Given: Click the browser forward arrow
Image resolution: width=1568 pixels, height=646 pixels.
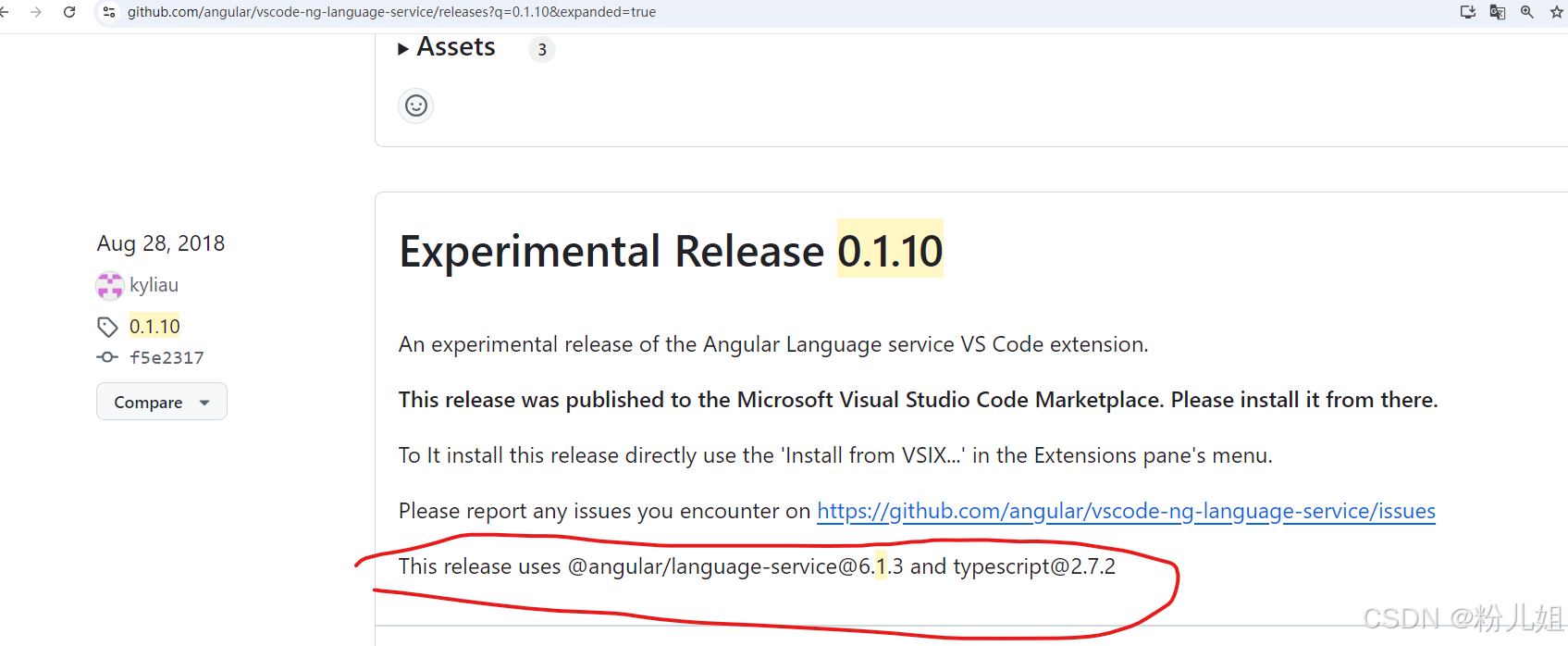Looking at the screenshot, I should coord(36,12).
